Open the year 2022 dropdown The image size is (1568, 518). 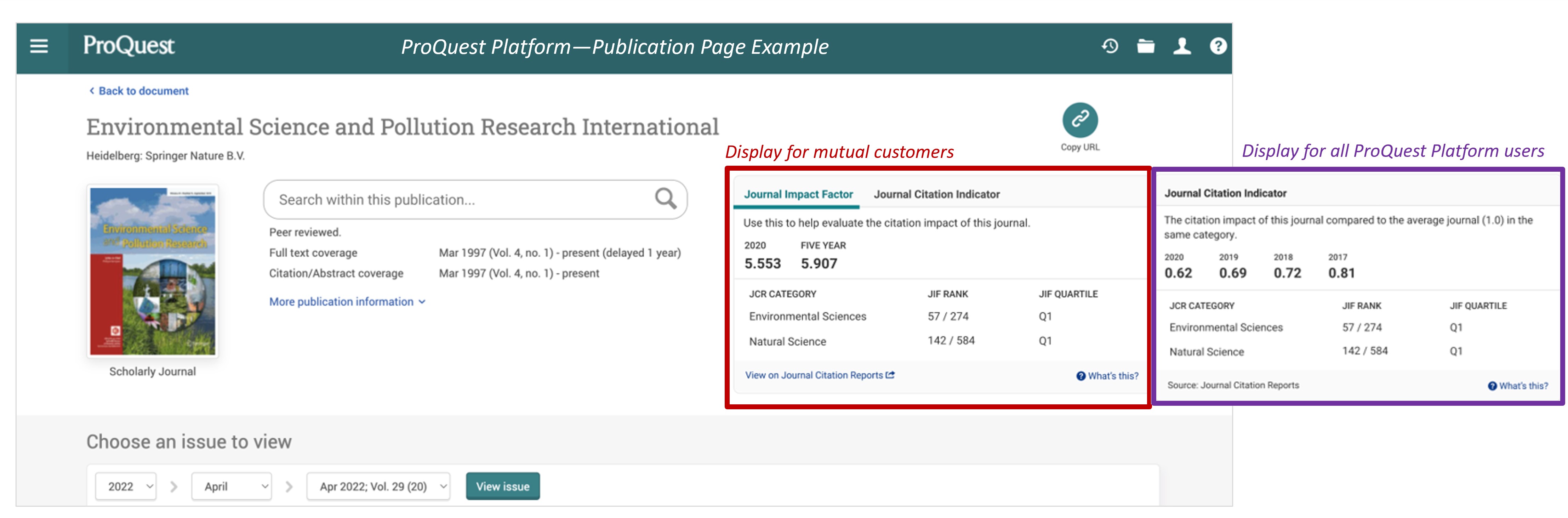point(126,486)
